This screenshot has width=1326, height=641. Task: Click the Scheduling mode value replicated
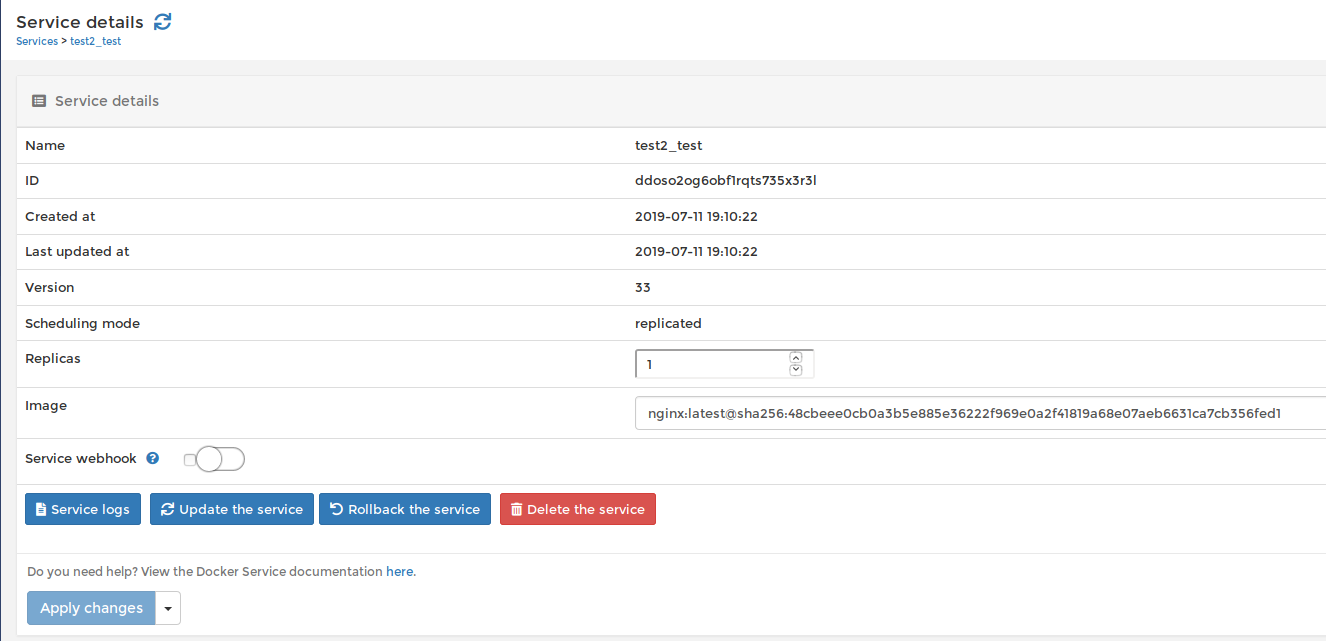click(x=668, y=324)
